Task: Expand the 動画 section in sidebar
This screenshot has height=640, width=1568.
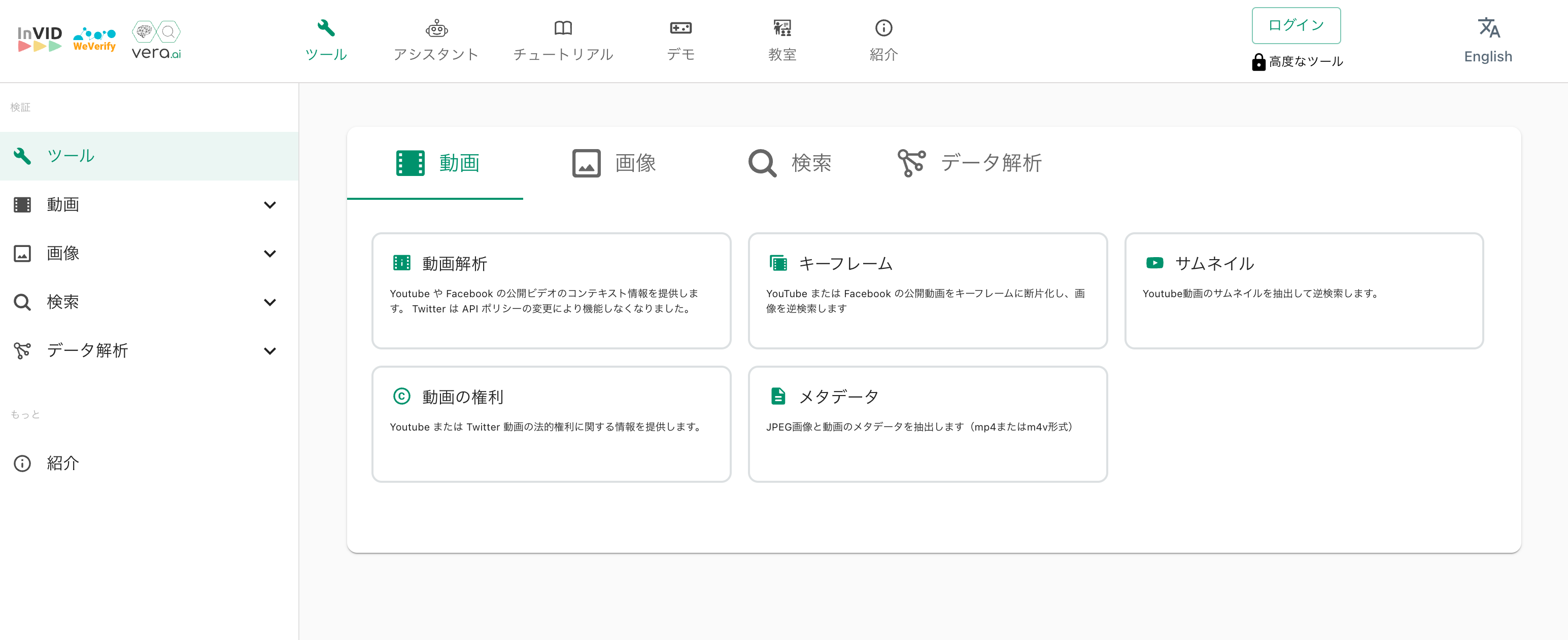Action: [269, 205]
